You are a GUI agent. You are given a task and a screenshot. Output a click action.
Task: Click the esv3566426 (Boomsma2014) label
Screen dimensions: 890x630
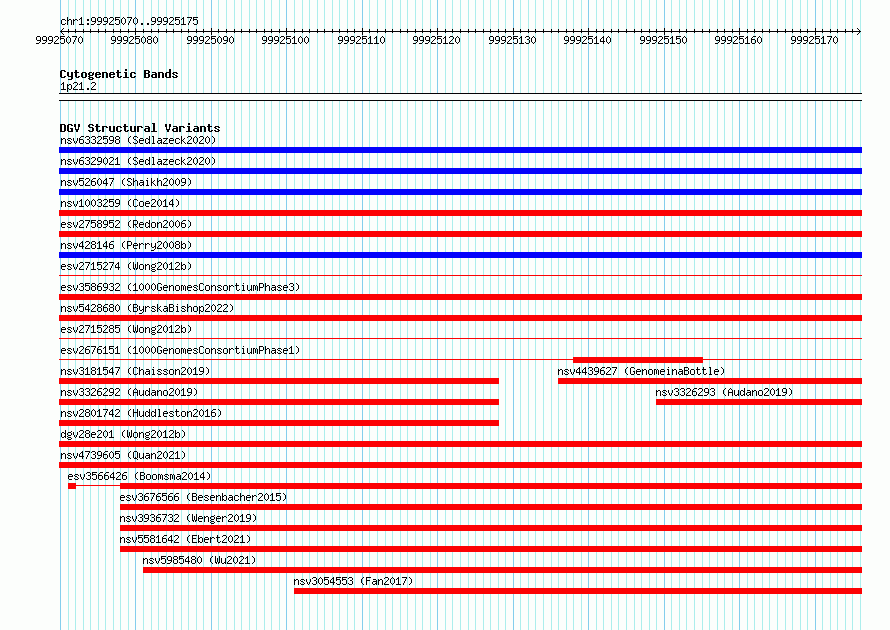click(x=139, y=476)
